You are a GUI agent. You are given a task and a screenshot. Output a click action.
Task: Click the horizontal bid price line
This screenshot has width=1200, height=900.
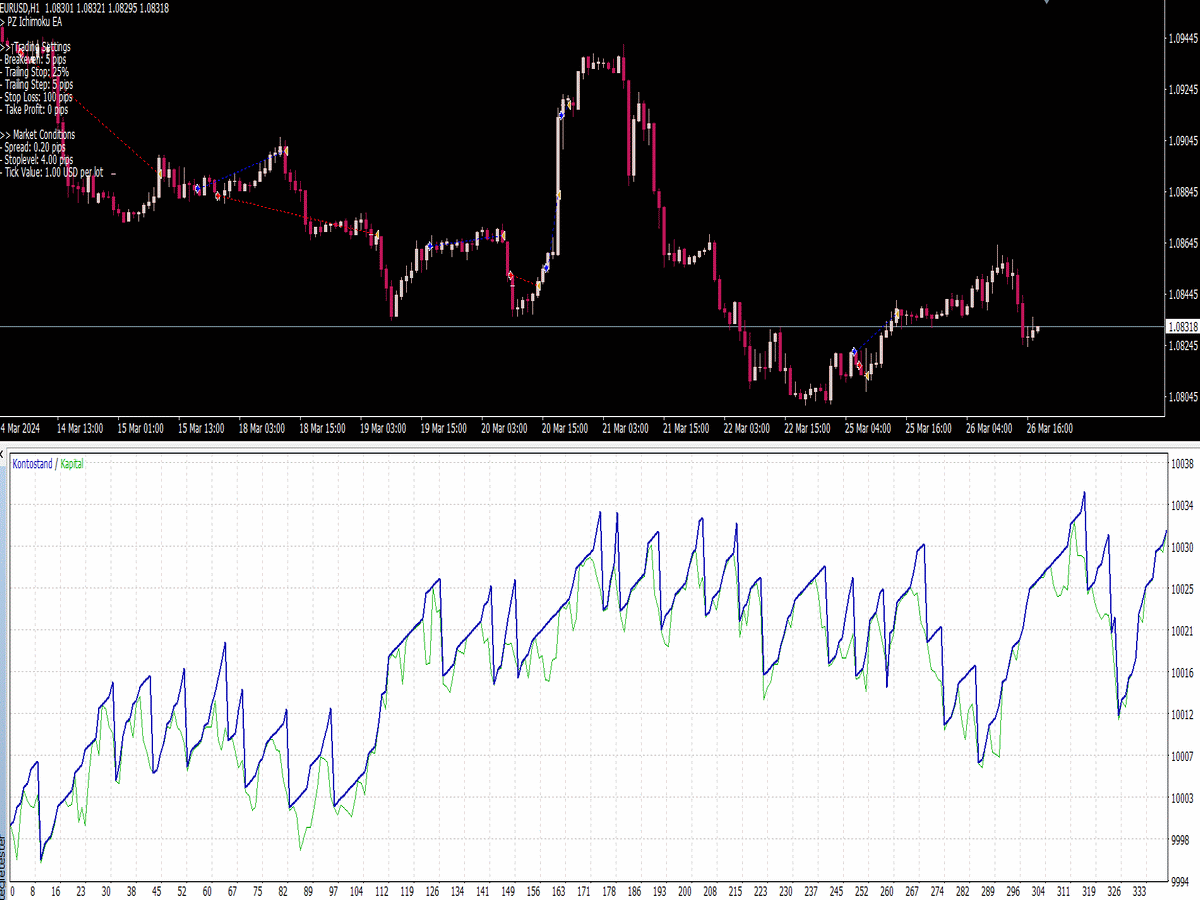coord(600,327)
